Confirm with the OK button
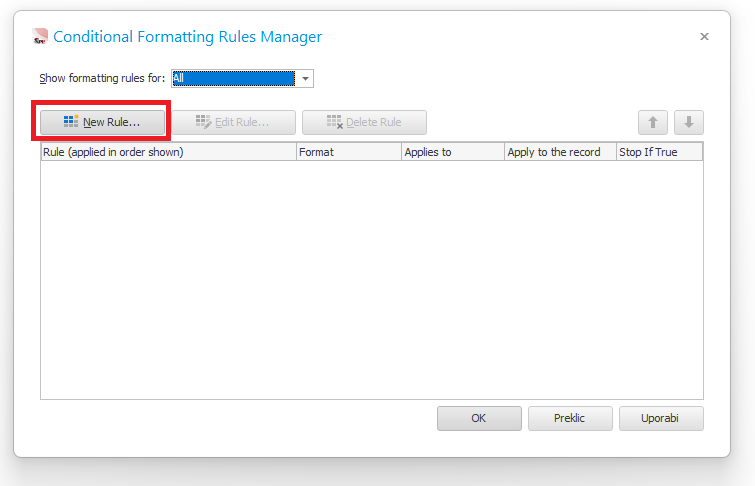Screen dimensions: 755x486 click(x=479, y=418)
